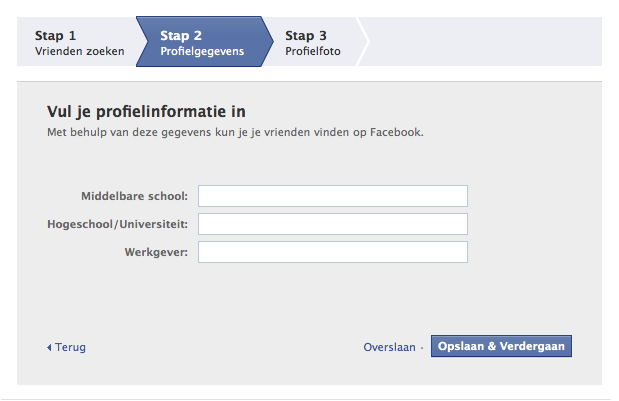Click the Middelbare school text field
Image resolution: width=619 pixels, height=401 pixels.
pos(332,196)
